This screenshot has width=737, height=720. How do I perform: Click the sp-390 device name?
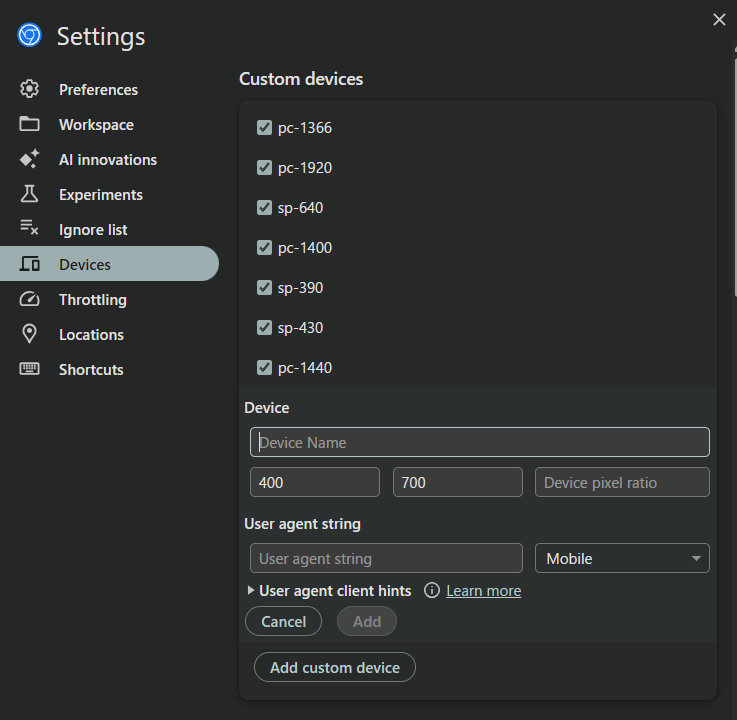[x=300, y=288]
